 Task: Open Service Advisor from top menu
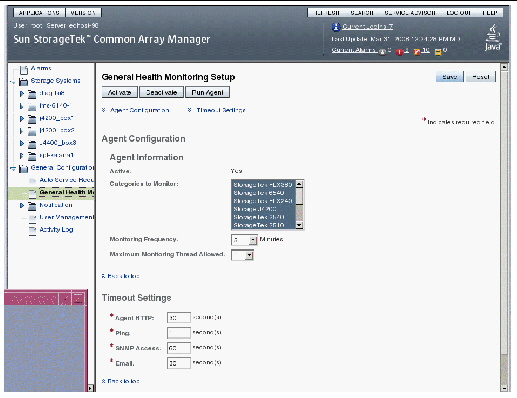point(410,13)
